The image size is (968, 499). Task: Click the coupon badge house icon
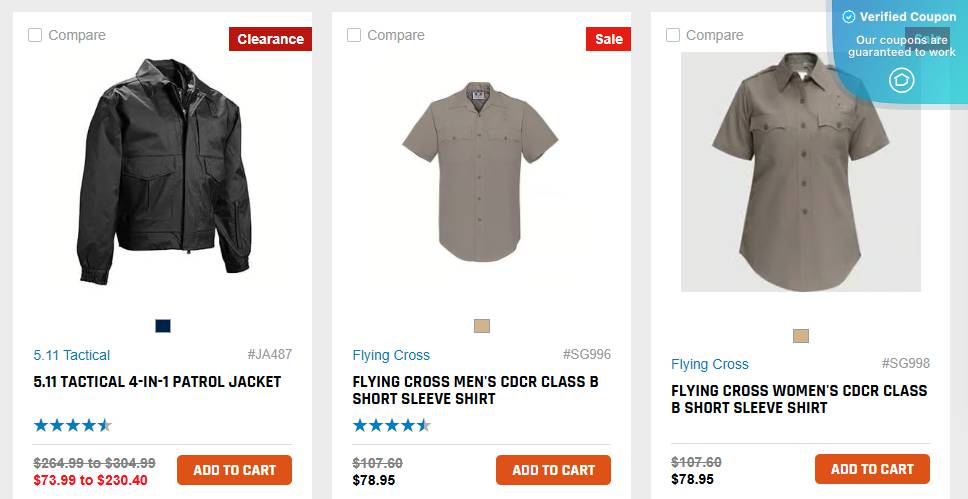(x=901, y=80)
